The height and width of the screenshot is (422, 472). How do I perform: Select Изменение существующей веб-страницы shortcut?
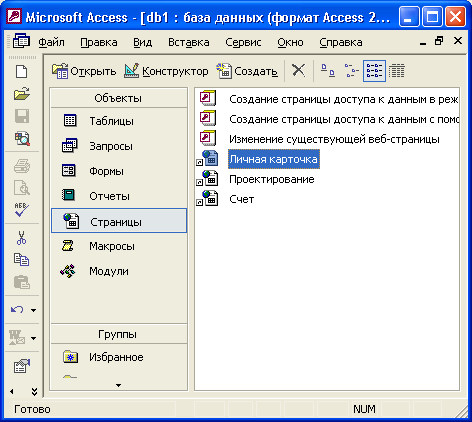(334, 139)
